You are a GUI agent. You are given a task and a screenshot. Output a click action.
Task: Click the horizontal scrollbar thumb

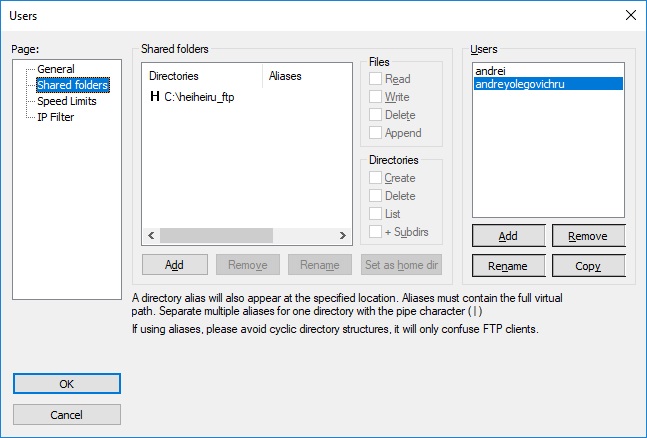coord(216,235)
